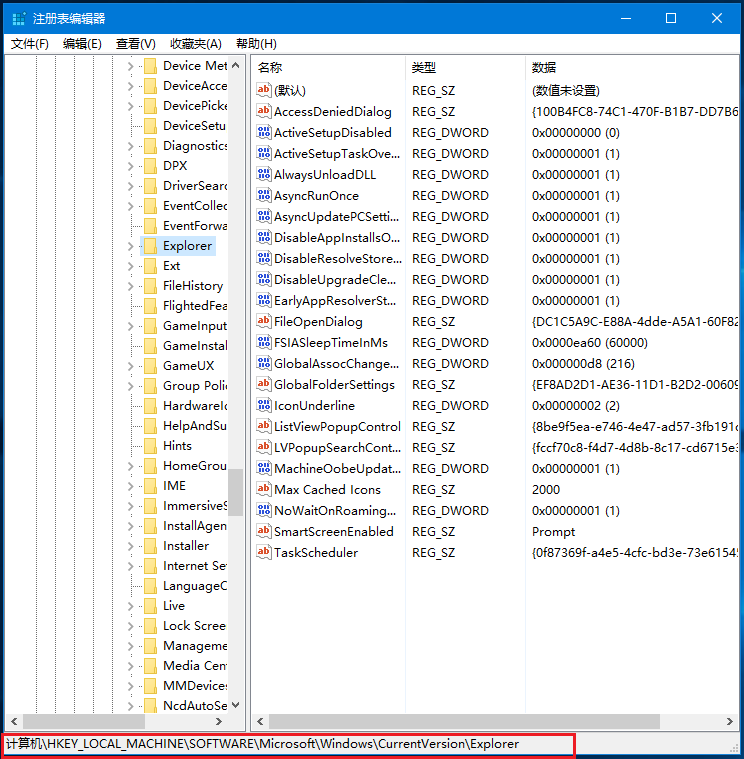The height and width of the screenshot is (759, 744).
Task: Select the LVPopupSearchCont... value name
Action: coord(337,447)
